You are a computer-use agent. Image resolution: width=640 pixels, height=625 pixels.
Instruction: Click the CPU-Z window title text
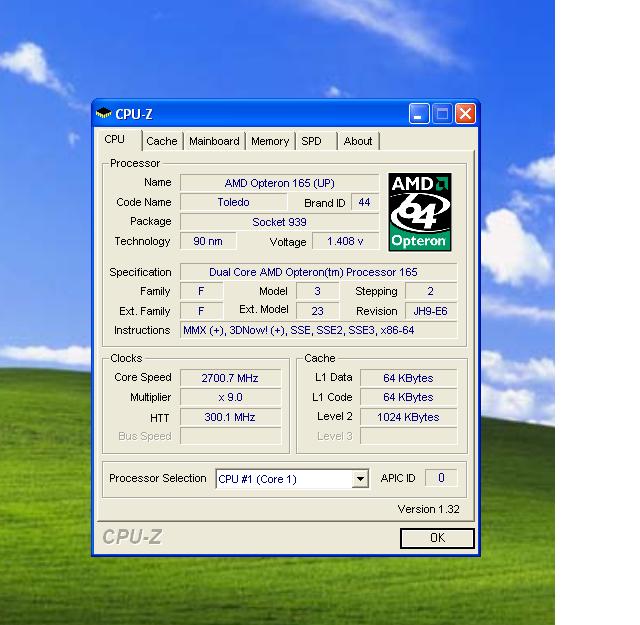click(x=134, y=114)
